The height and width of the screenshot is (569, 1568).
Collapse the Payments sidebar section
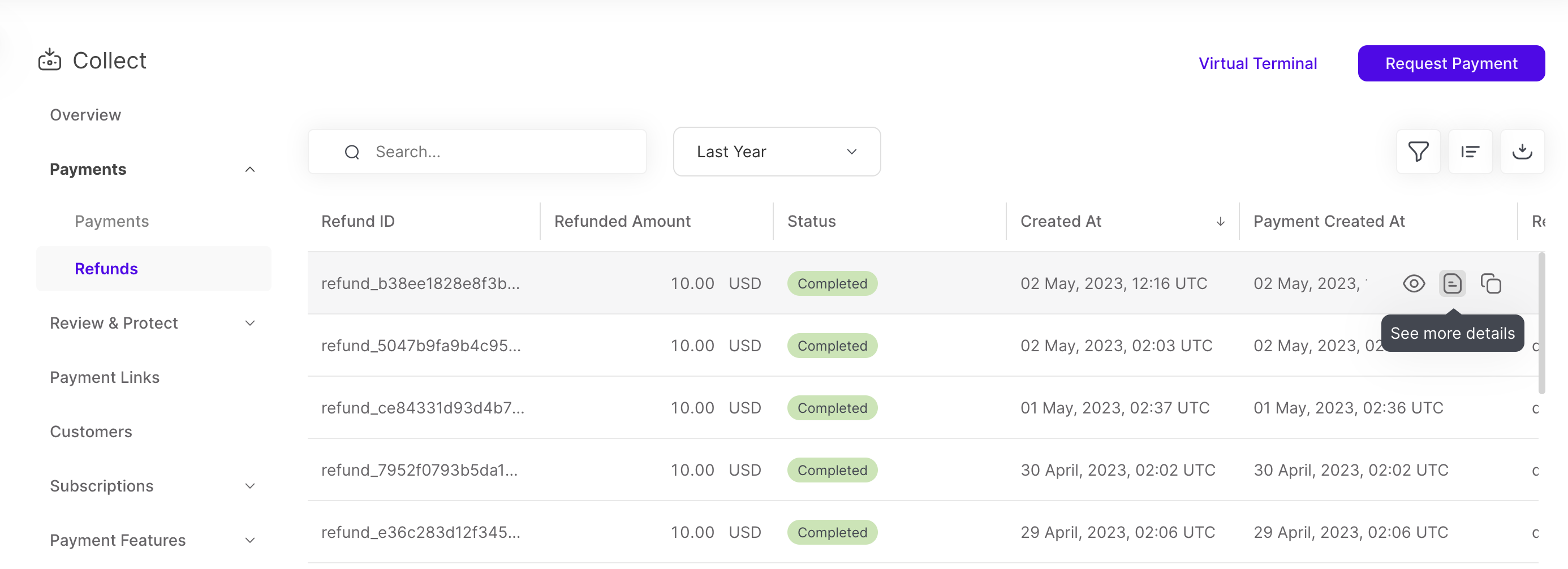pos(249,169)
